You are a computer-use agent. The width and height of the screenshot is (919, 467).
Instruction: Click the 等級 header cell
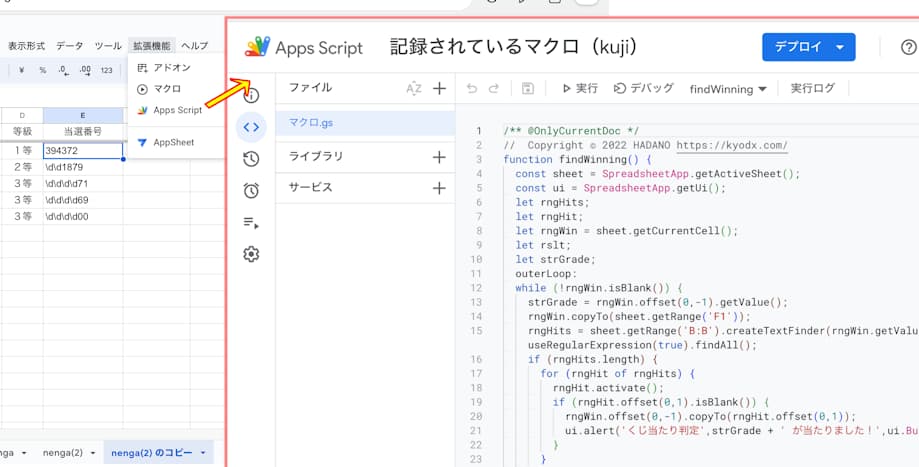click(x=22, y=132)
